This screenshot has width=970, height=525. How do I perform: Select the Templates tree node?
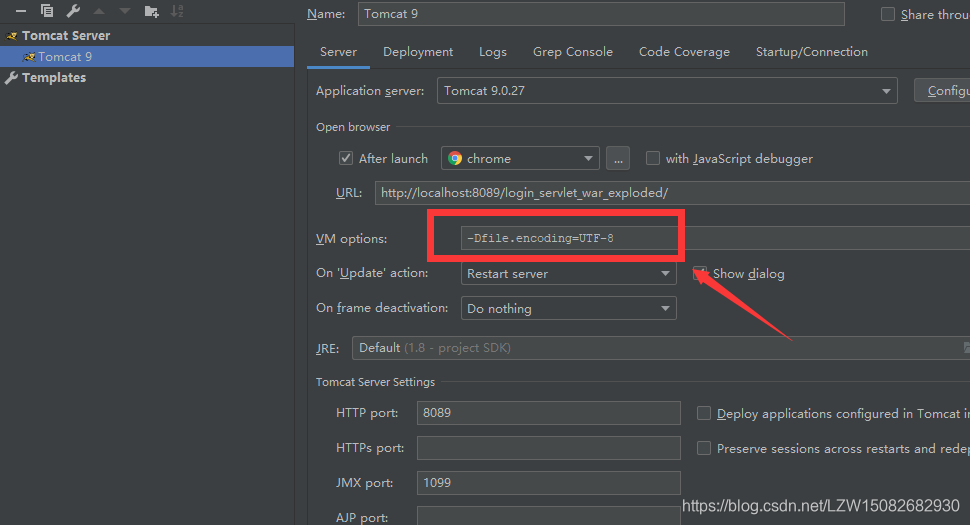[x=54, y=78]
